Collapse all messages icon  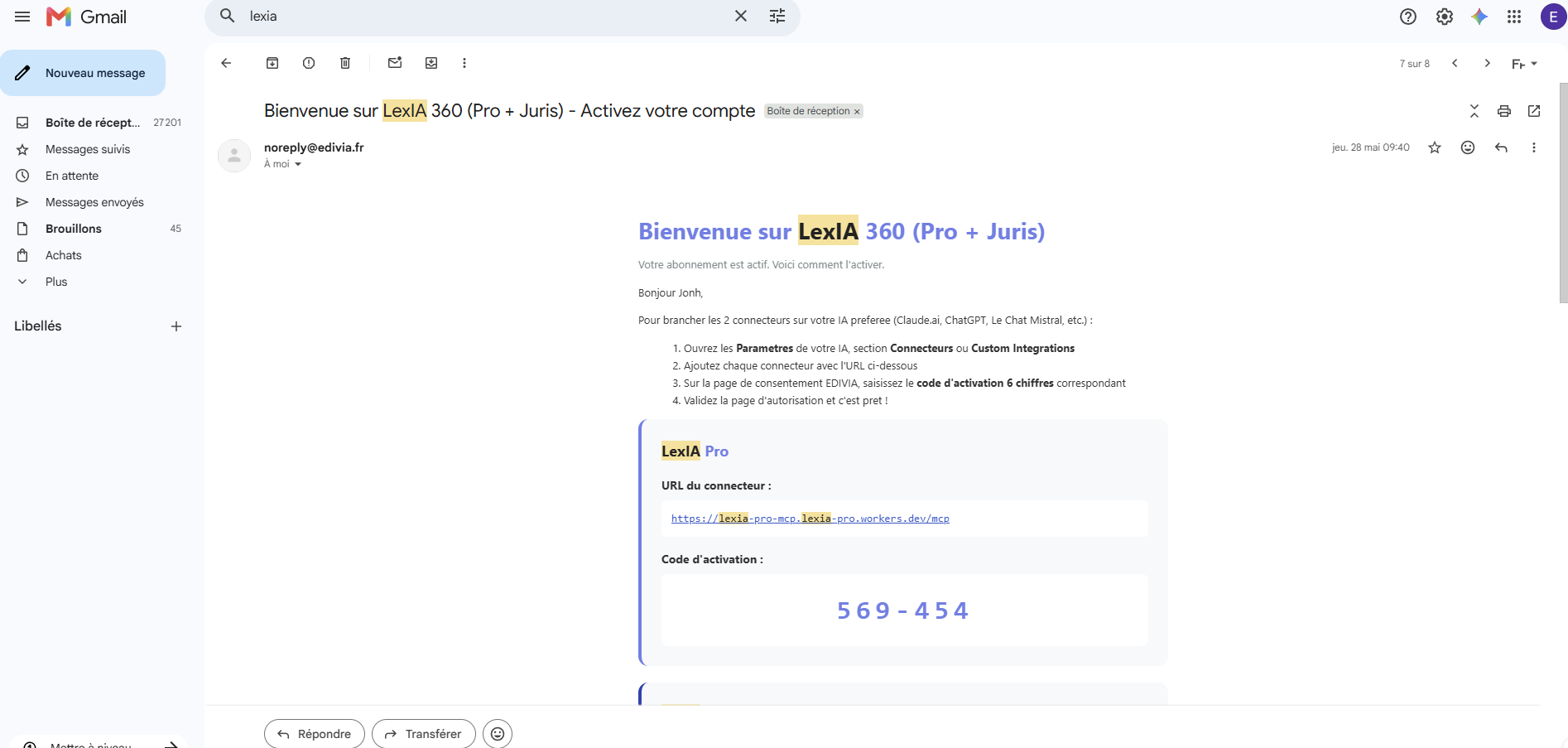click(x=1474, y=111)
